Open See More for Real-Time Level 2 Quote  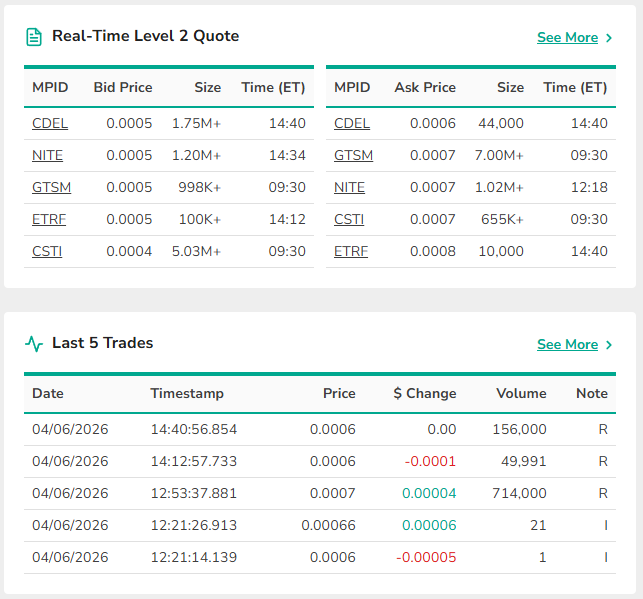[x=567, y=37]
